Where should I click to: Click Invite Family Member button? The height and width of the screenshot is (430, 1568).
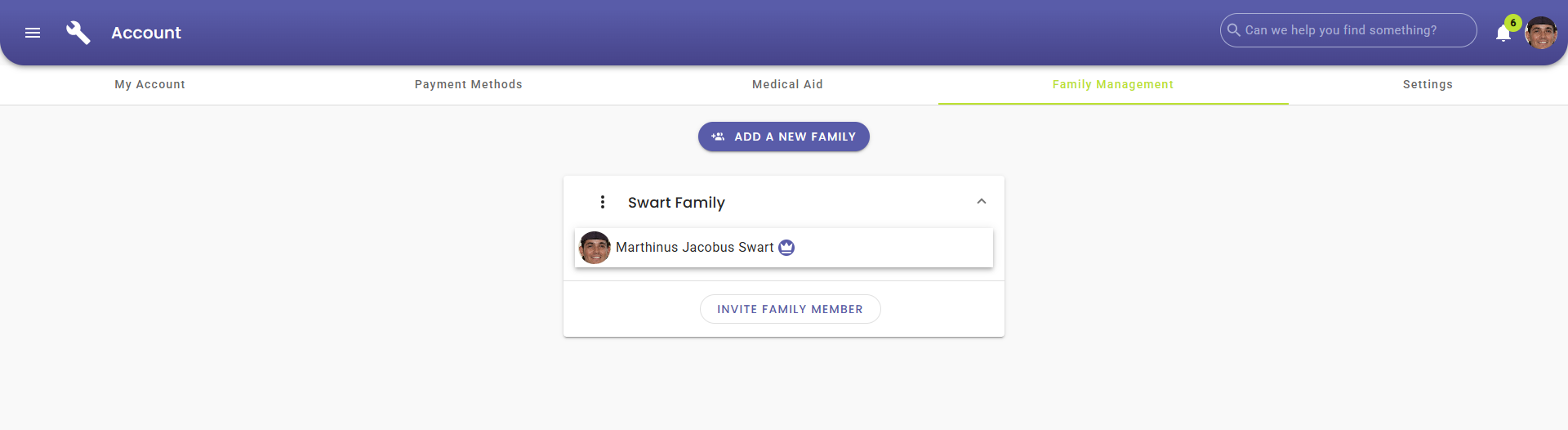(x=790, y=309)
